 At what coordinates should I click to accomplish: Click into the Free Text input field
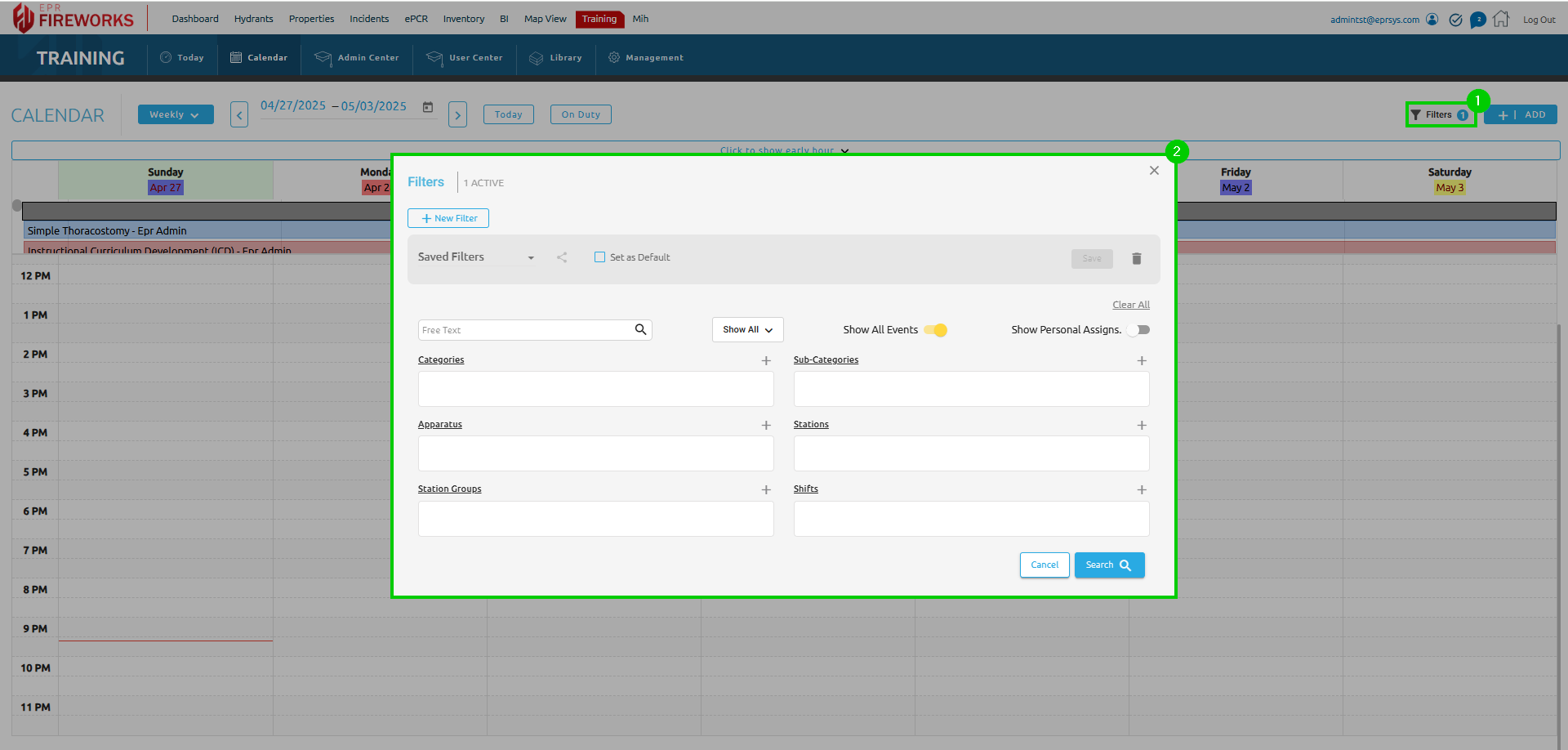pos(524,330)
